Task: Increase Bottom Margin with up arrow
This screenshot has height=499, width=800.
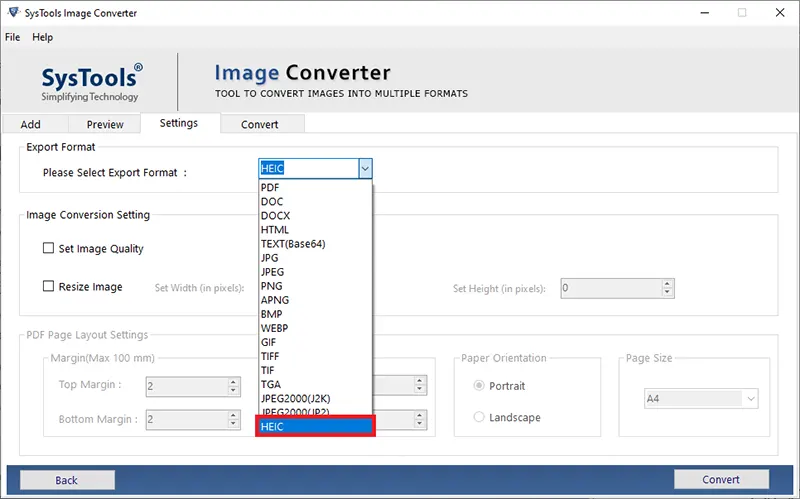Action: (x=233, y=415)
